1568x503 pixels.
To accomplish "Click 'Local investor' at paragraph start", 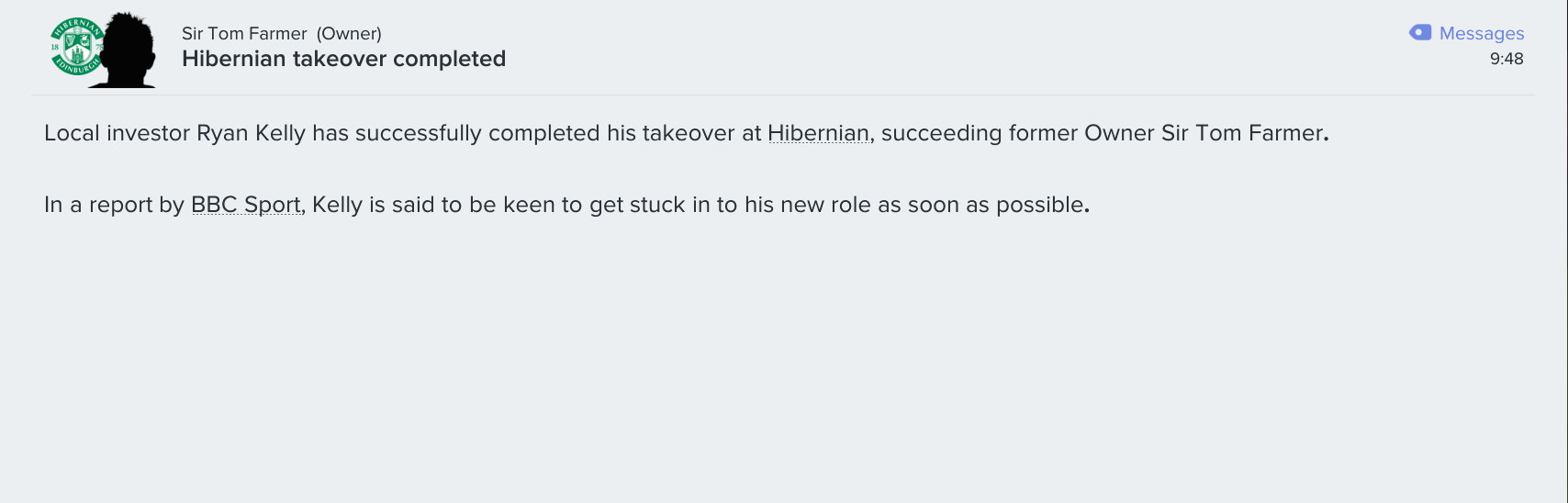I will point(117,133).
